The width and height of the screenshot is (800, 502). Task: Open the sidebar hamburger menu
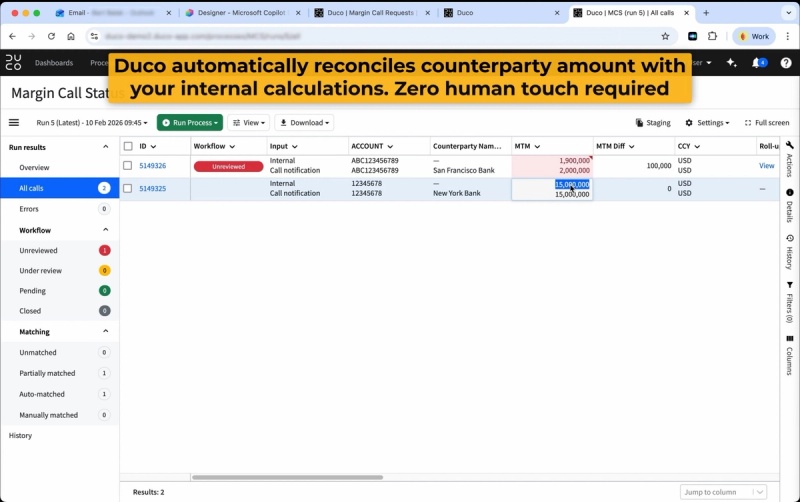click(x=14, y=122)
